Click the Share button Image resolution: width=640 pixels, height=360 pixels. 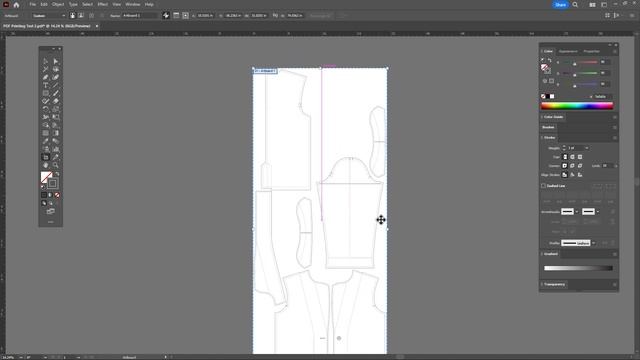(560, 5)
